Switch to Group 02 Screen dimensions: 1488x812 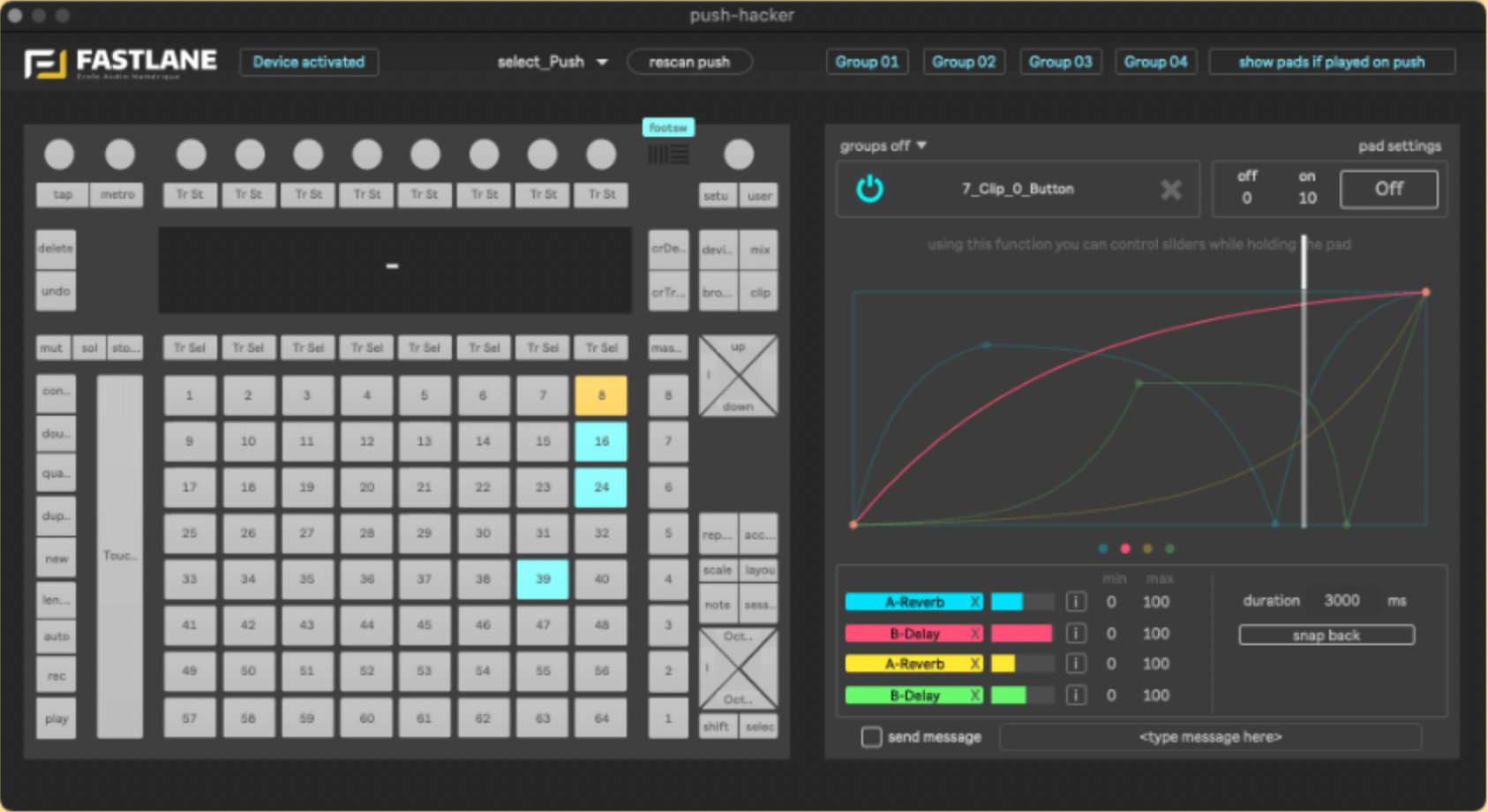pos(964,62)
